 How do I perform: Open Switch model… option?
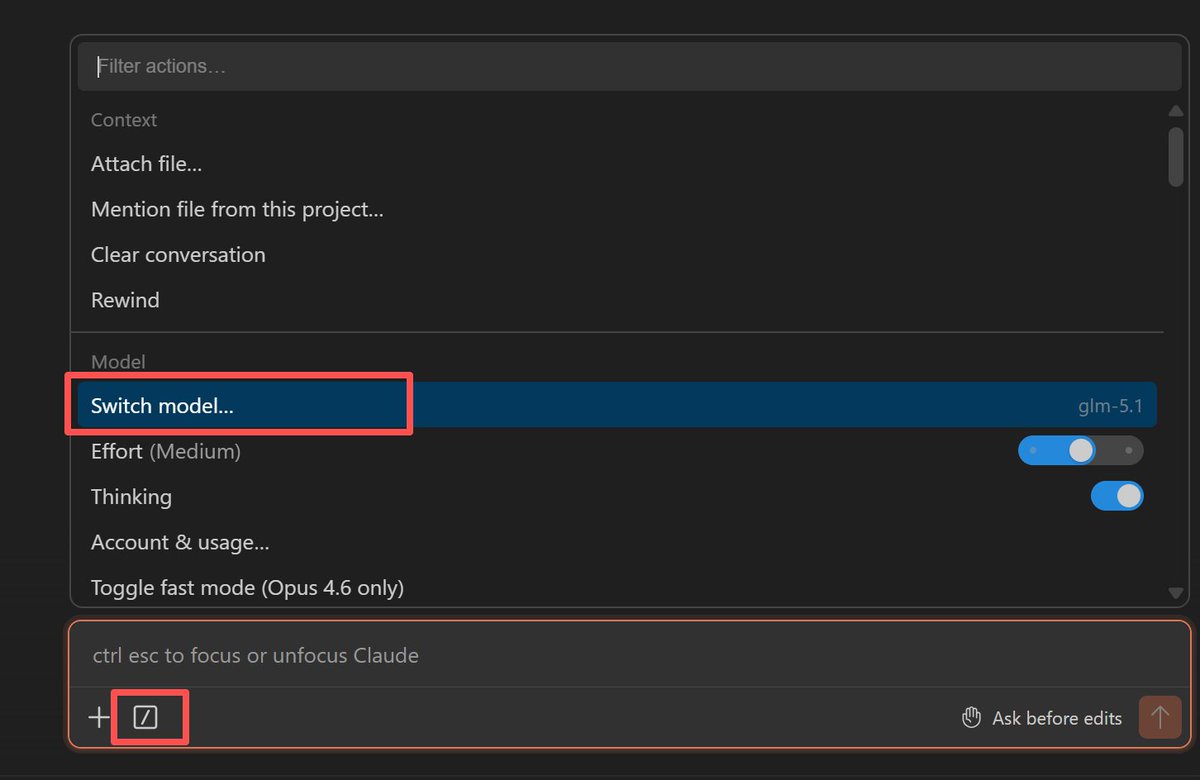coord(617,405)
